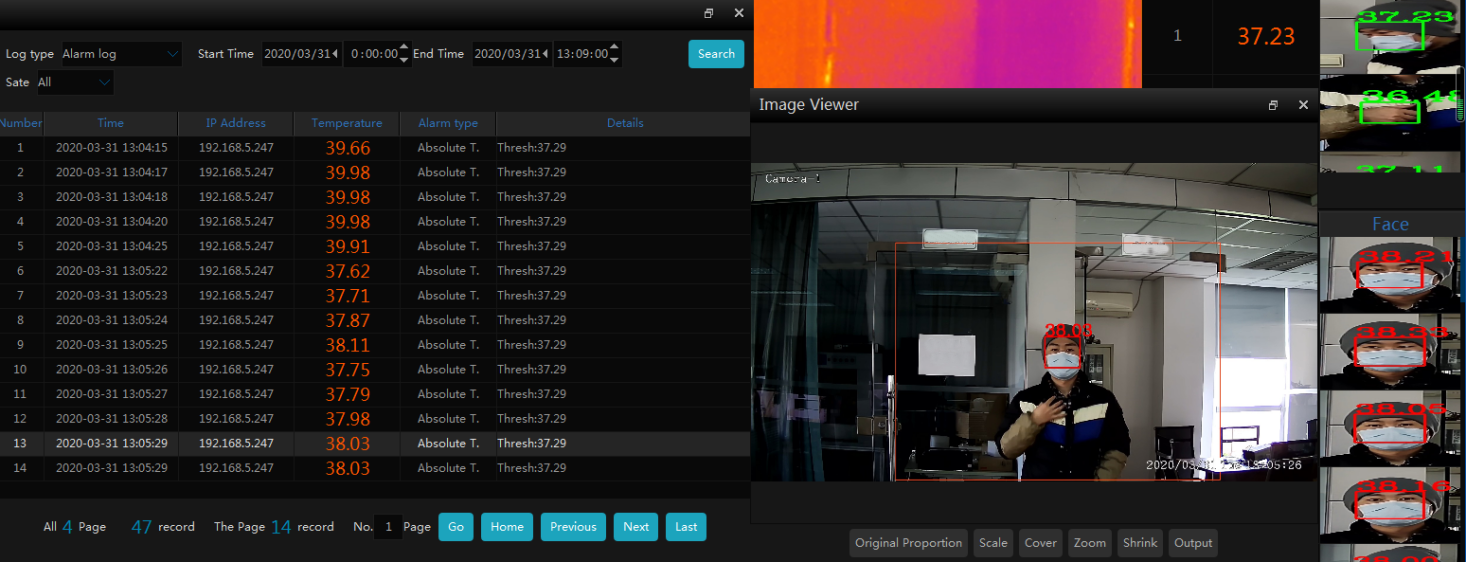1466x562 pixels.
Task: Select row 9 with temperature 38.11
Action: pos(375,345)
